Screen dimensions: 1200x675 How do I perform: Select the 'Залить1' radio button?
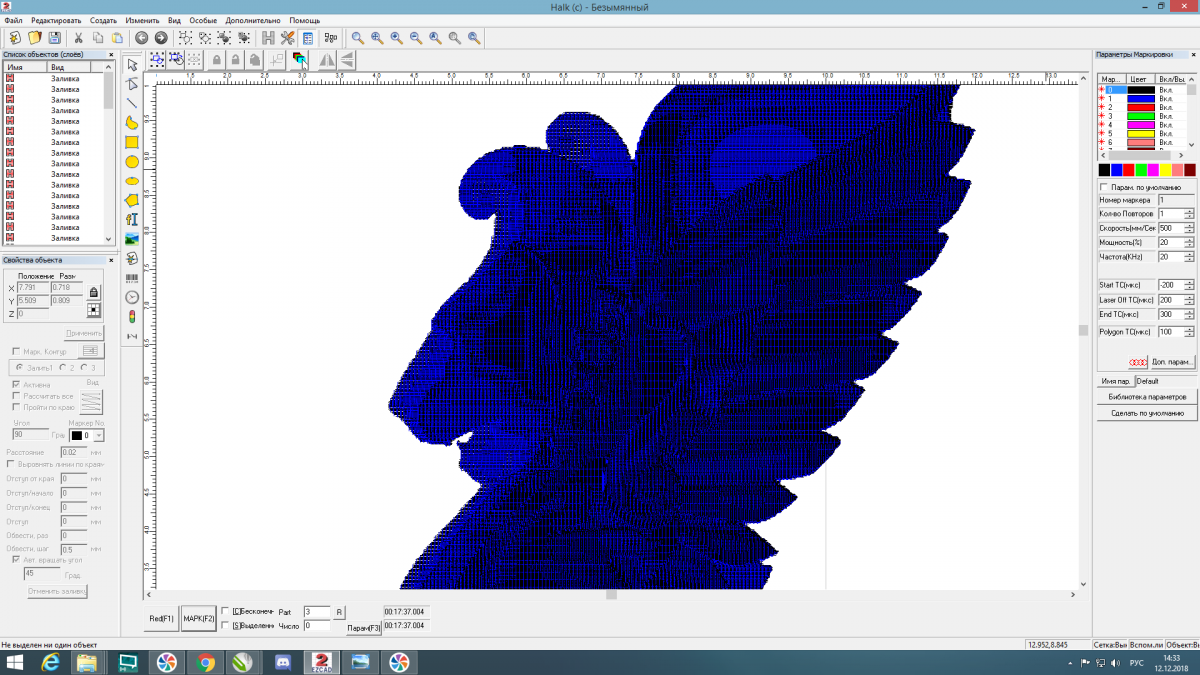(19, 367)
